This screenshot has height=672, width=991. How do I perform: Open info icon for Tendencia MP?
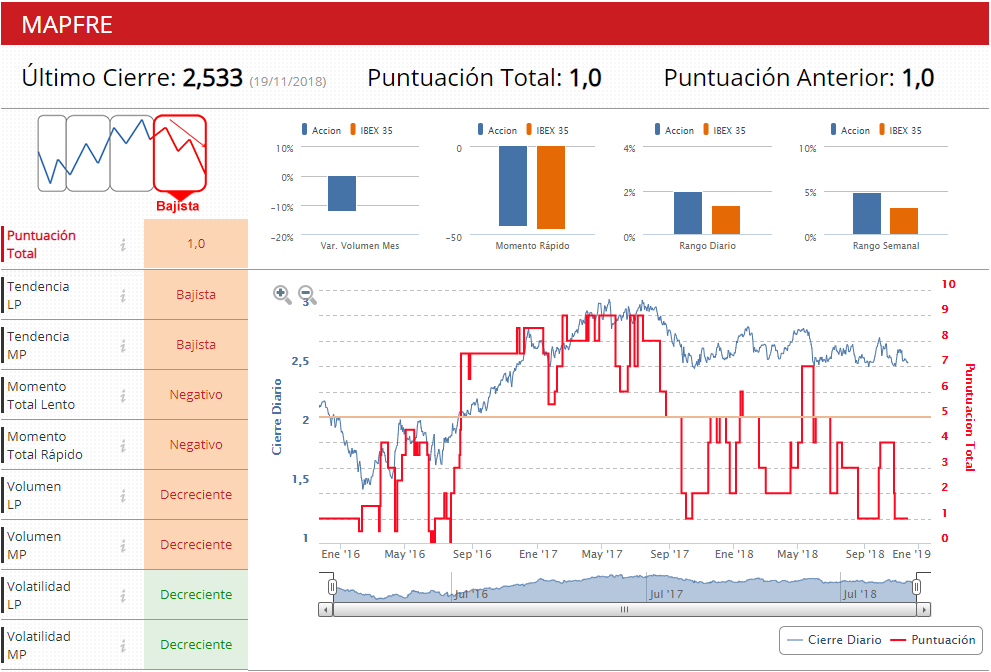[123, 345]
